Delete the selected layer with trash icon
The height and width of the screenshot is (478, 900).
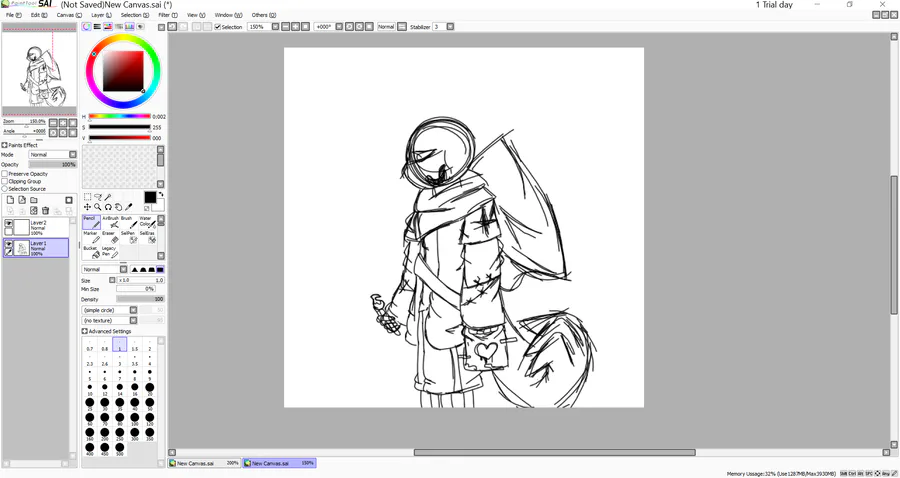46,211
